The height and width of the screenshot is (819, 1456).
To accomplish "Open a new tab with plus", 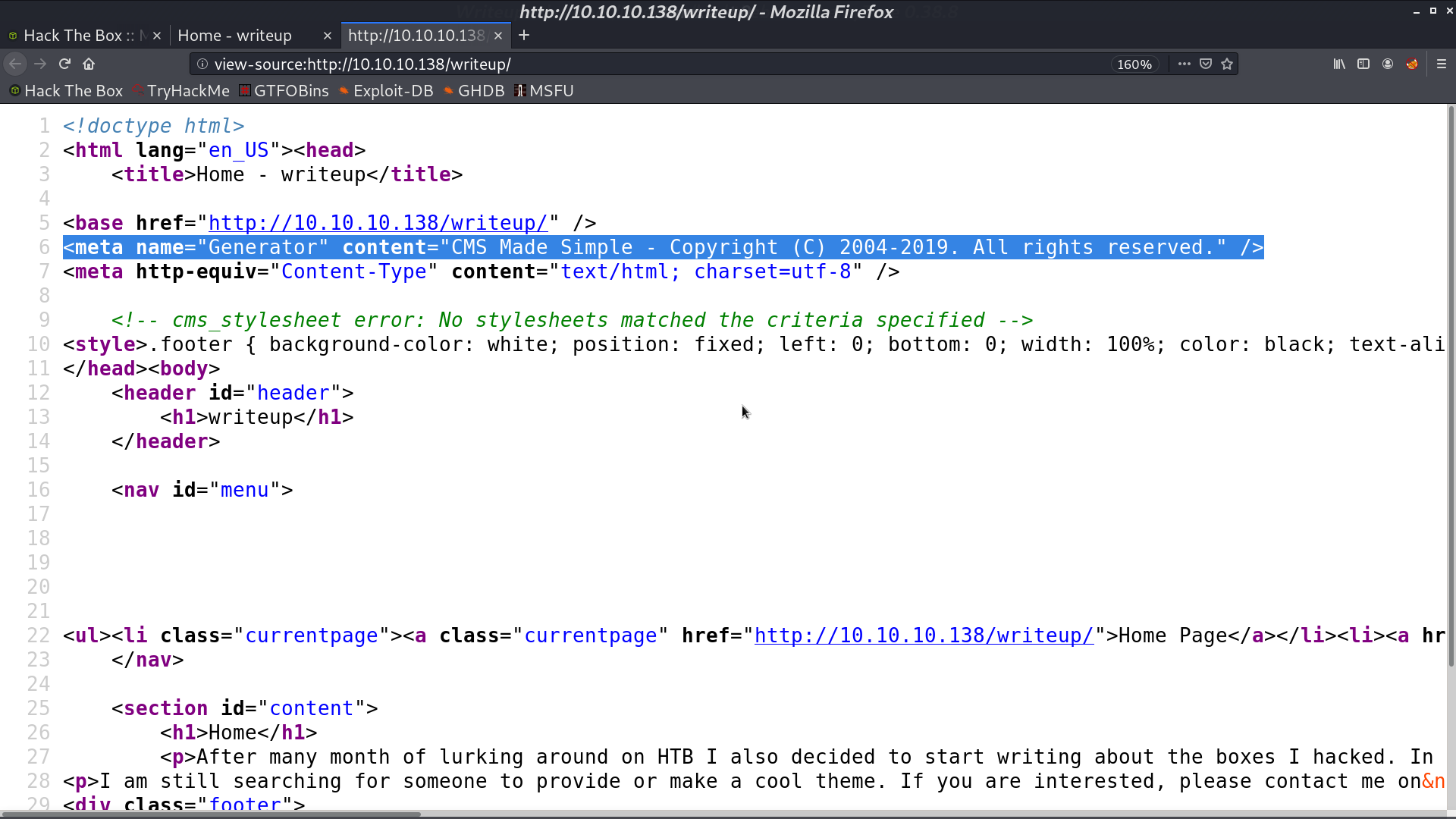I will coord(524,36).
